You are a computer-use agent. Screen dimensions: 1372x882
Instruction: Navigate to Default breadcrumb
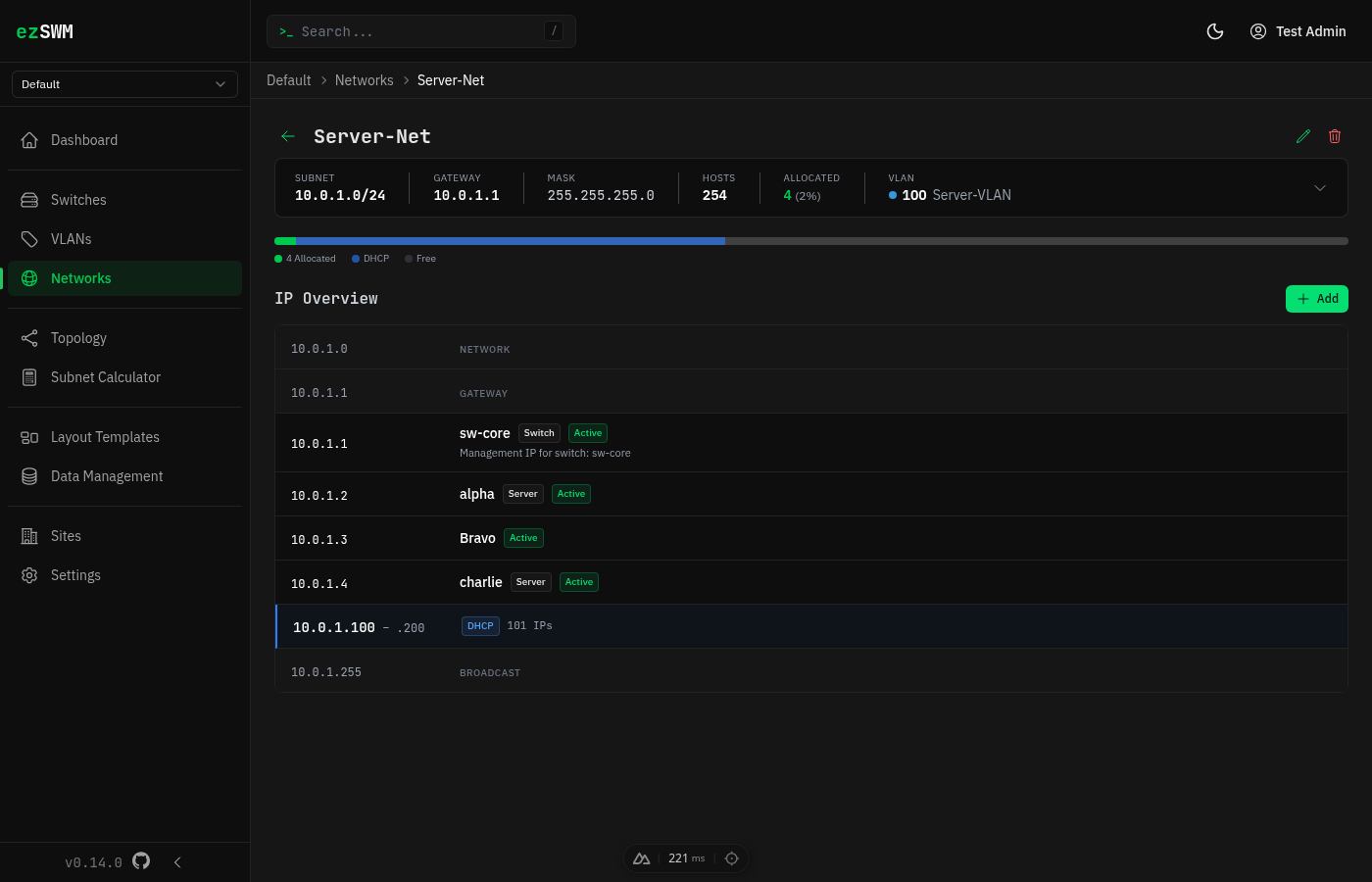(288, 80)
